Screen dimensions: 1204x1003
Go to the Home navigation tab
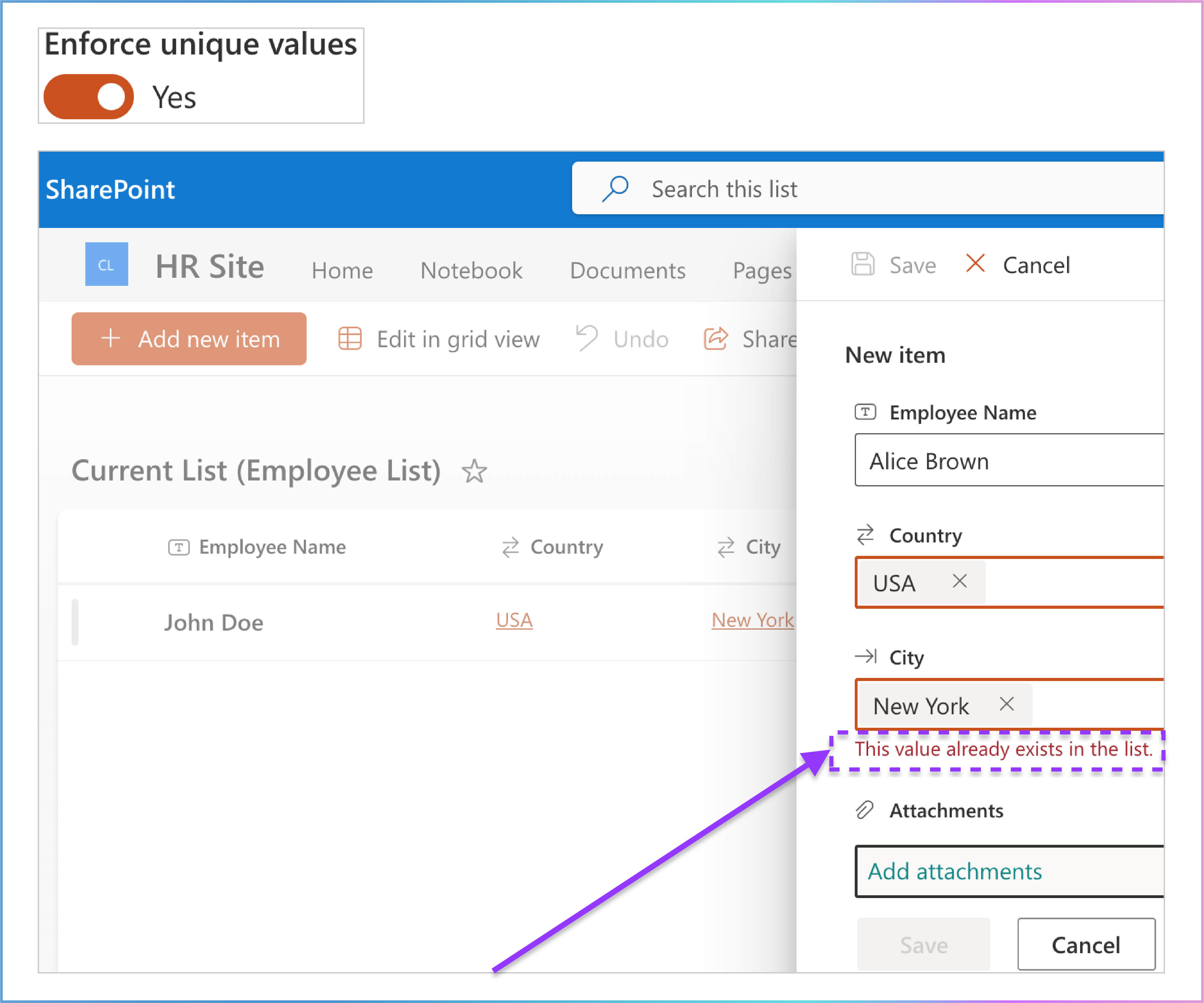342,270
